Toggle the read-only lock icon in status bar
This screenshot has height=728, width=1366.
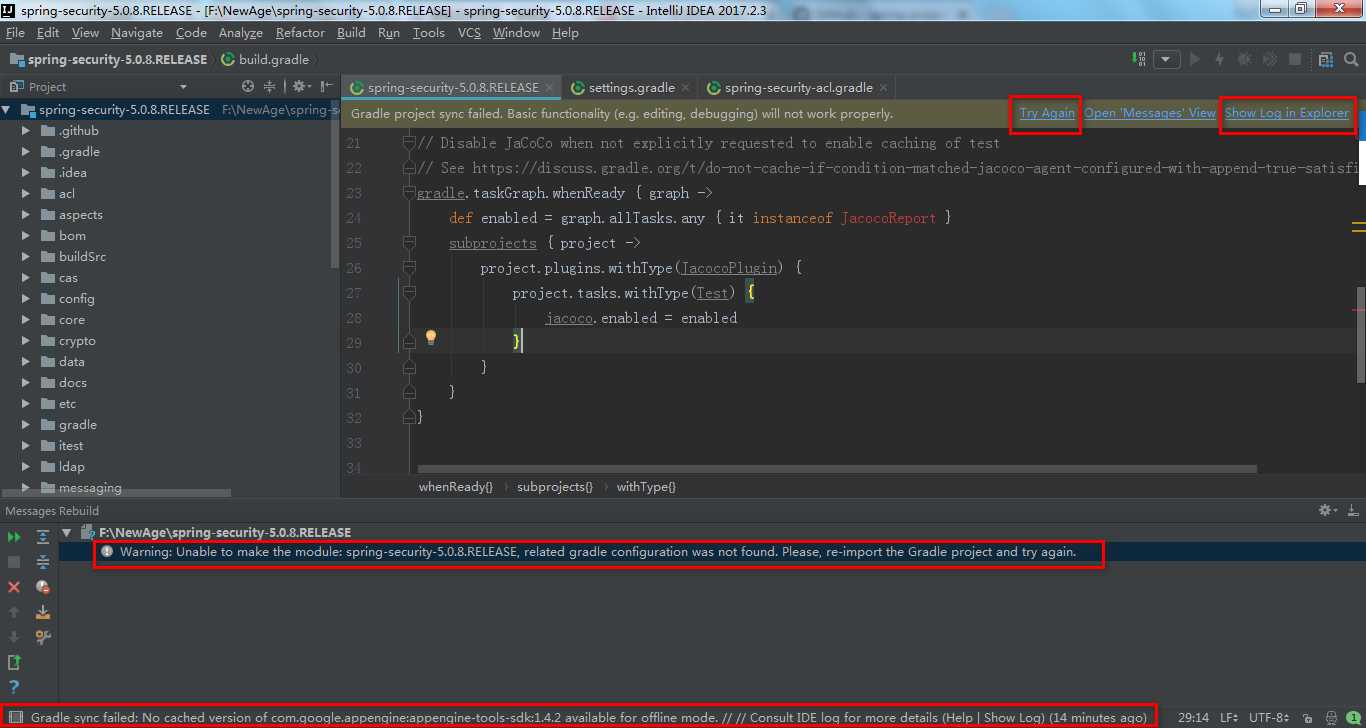click(x=1308, y=718)
